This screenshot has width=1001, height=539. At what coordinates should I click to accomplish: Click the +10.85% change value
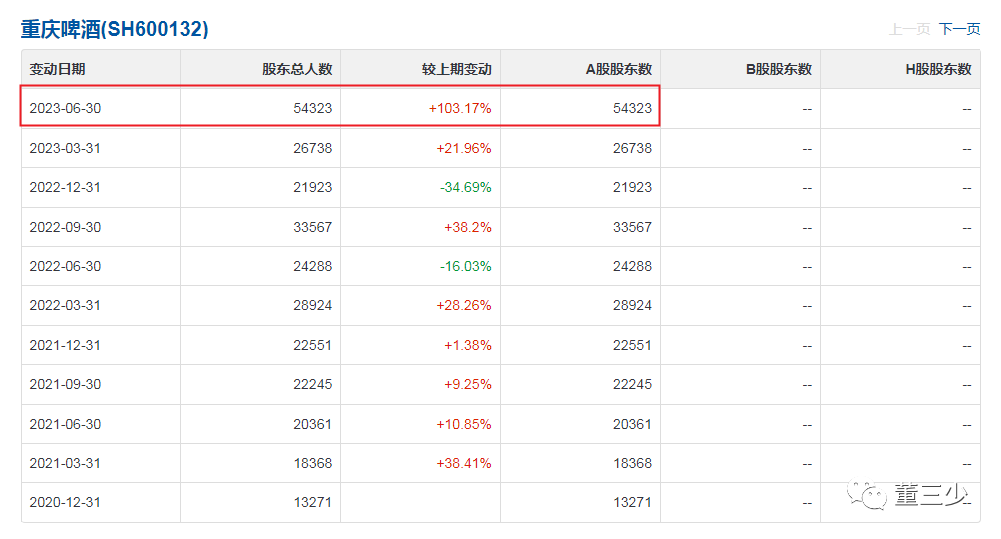pyautogui.click(x=464, y=424)
